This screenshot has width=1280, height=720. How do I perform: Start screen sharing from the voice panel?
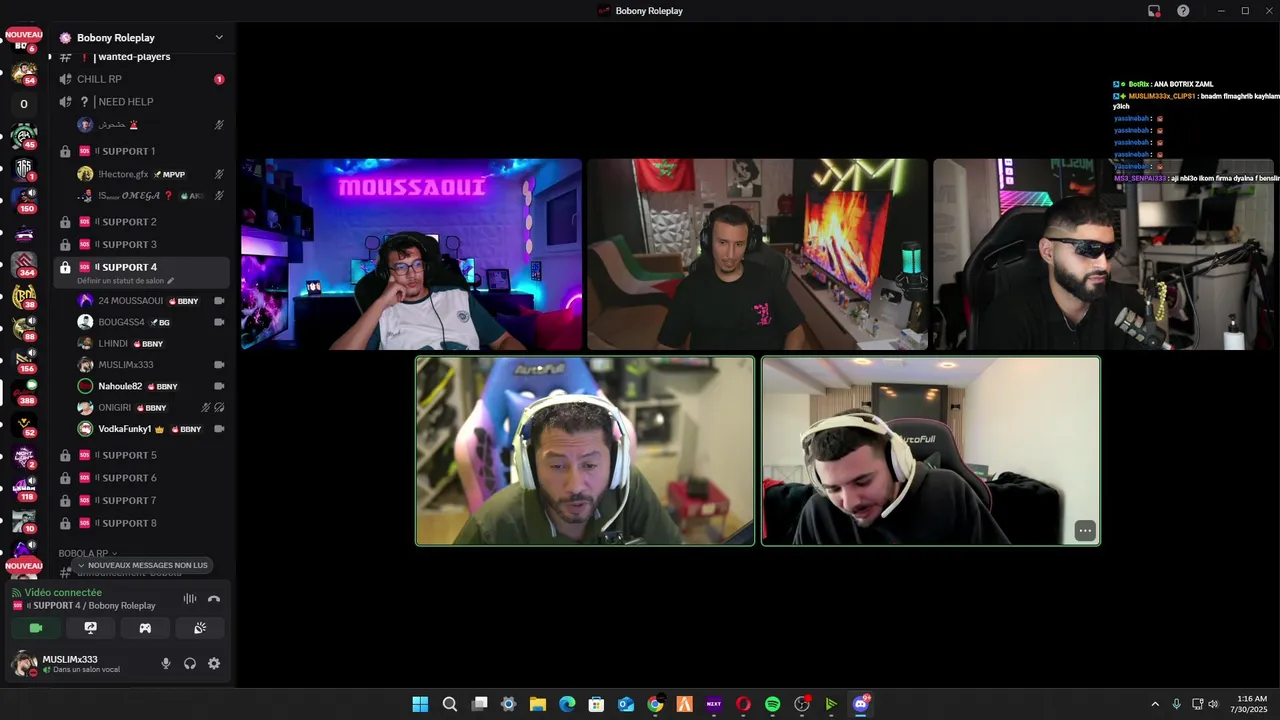pos(90,628)
